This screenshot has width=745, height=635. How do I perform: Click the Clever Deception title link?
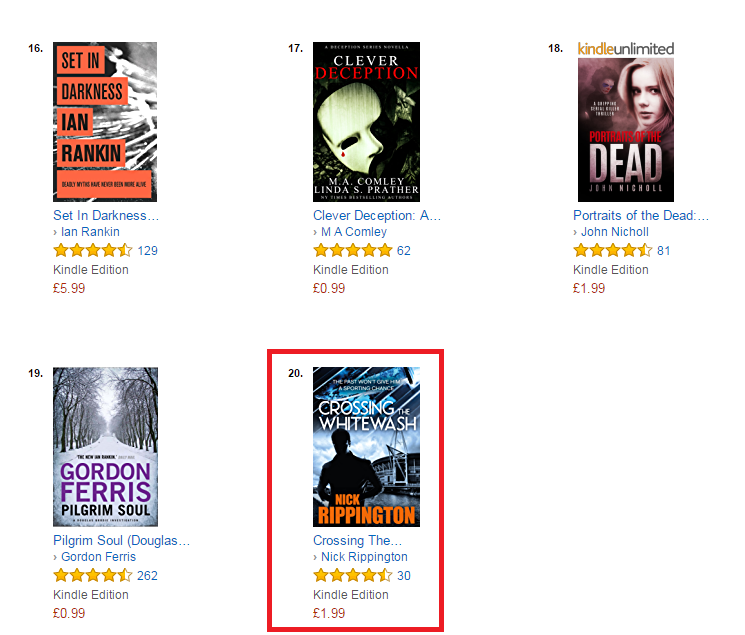tap(377, 216)
